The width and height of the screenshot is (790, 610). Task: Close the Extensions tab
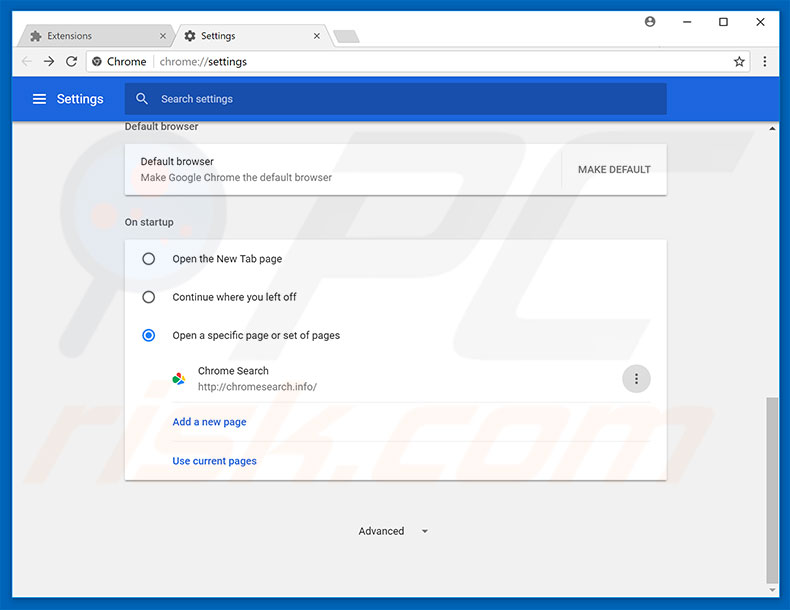(x=163, y=36)
